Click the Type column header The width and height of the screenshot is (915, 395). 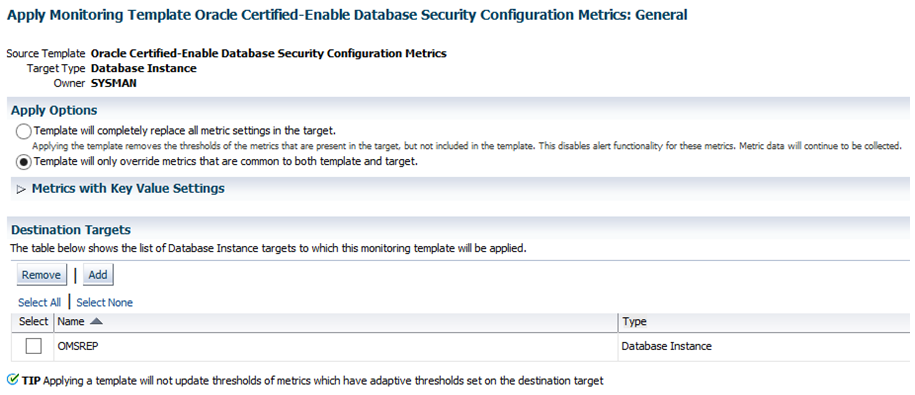click(x=634, y=321)
